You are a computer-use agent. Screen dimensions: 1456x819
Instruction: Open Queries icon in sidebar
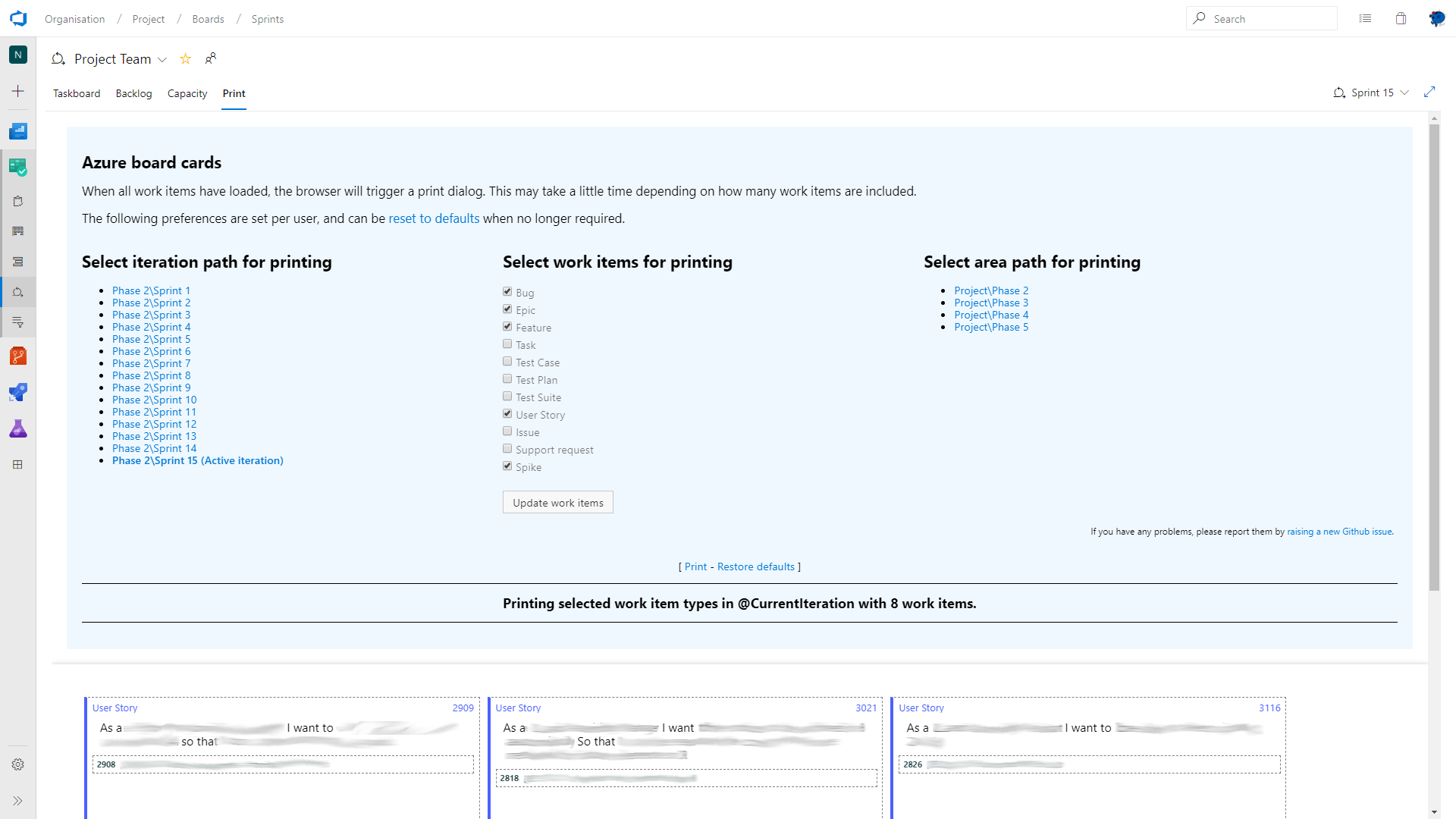tap(18, 322)
